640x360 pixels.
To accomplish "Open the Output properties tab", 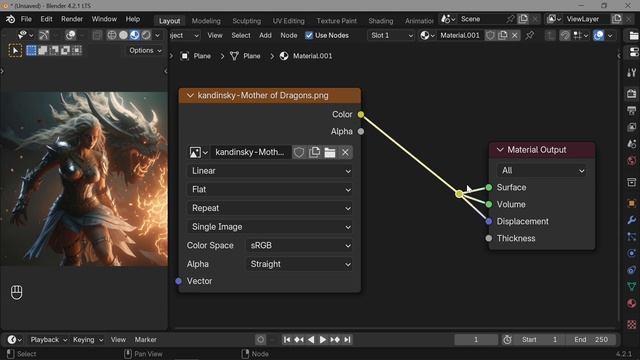I will click(631, 110).
